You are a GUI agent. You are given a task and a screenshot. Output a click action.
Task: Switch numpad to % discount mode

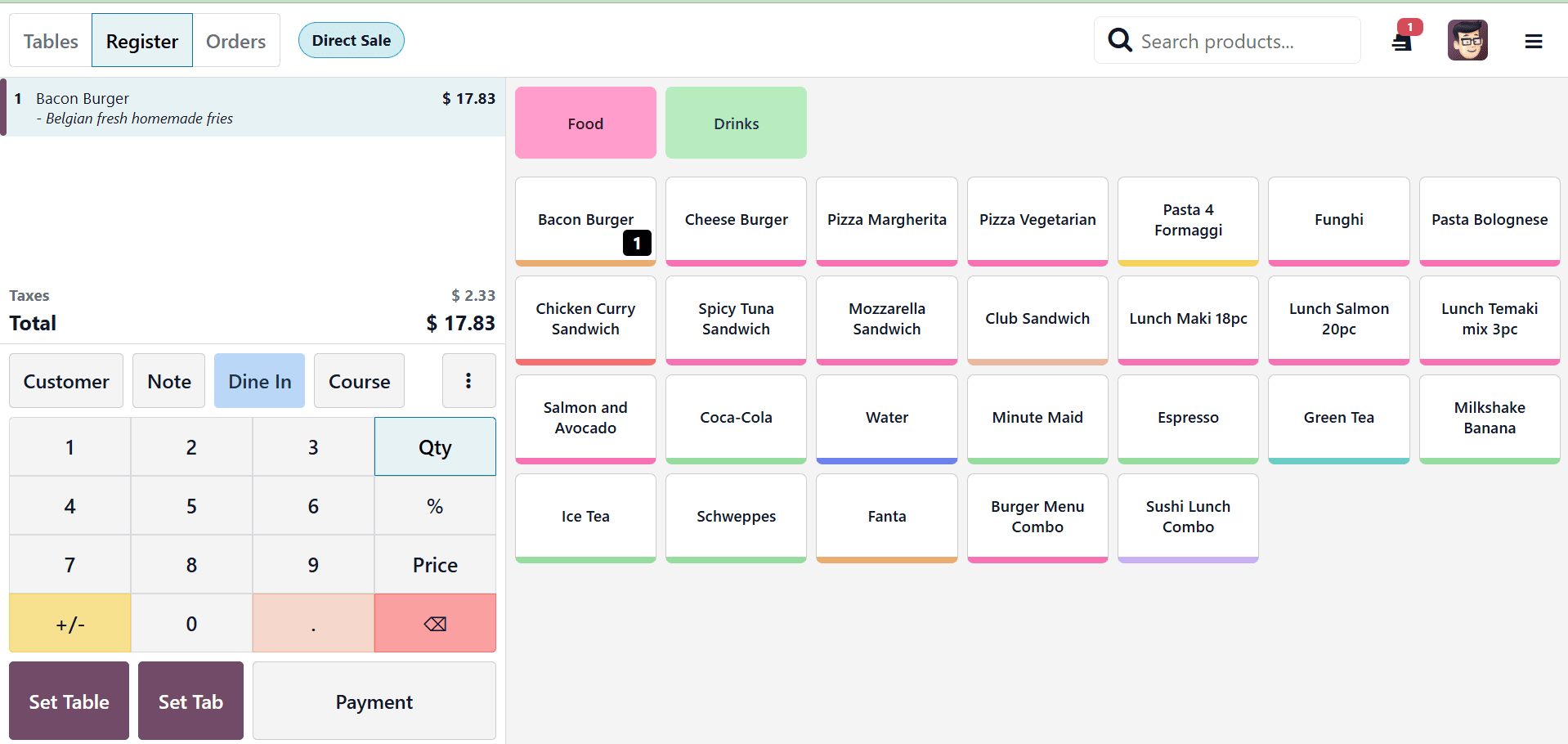[x=434, y=505]
